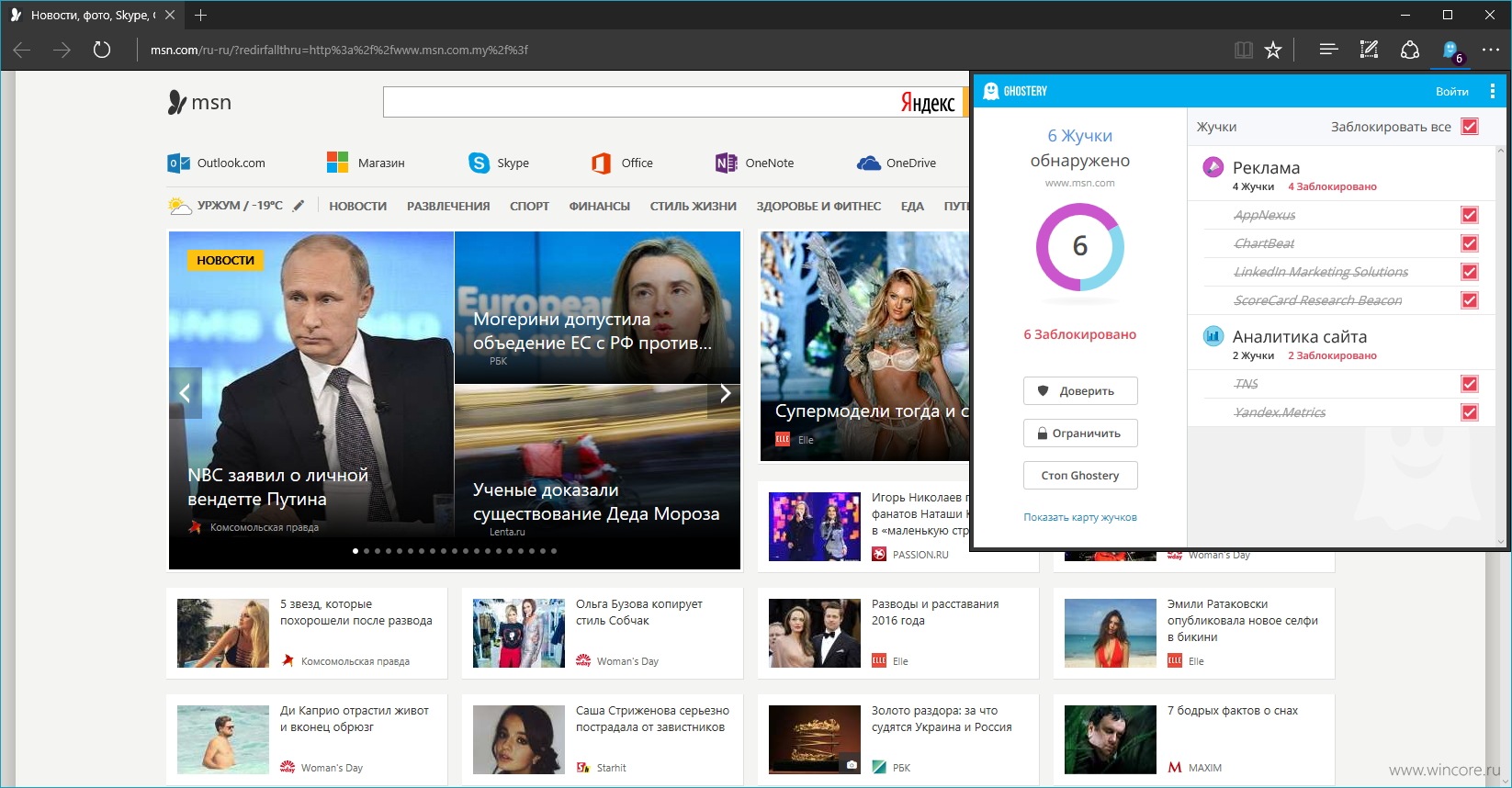The image size is (1512, 788).
Task: Click the Аналитика сайта category icon
Action: 1213,335
